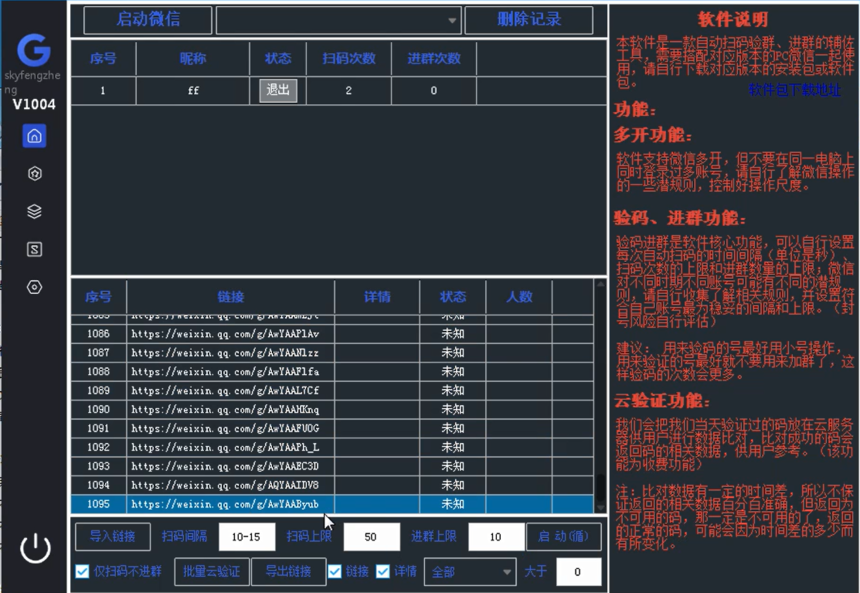This screenshot has height=593, width=860.
Task: Click scan count 2 for account ff
Action: [349, 91]
